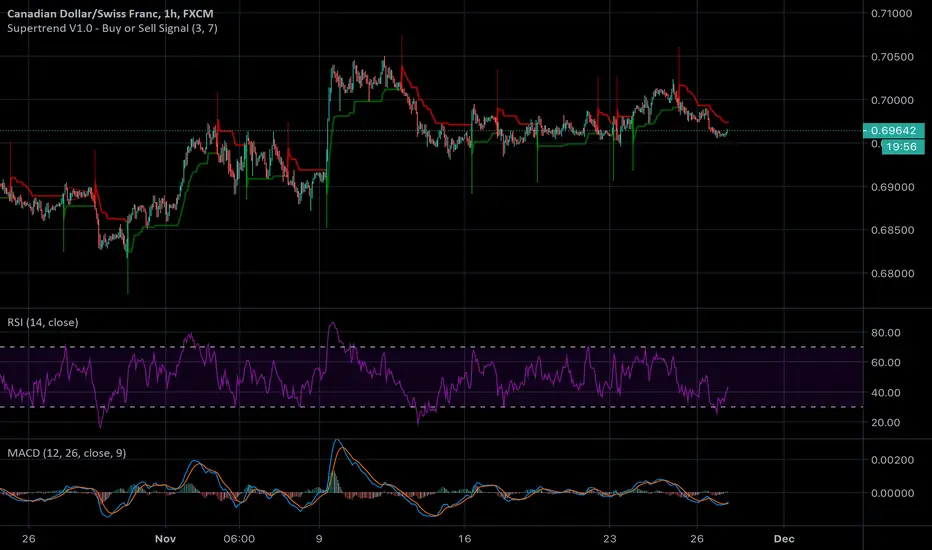Click the 0.68000 price axis label
The image size is (932, 550).
coord(892,274)
